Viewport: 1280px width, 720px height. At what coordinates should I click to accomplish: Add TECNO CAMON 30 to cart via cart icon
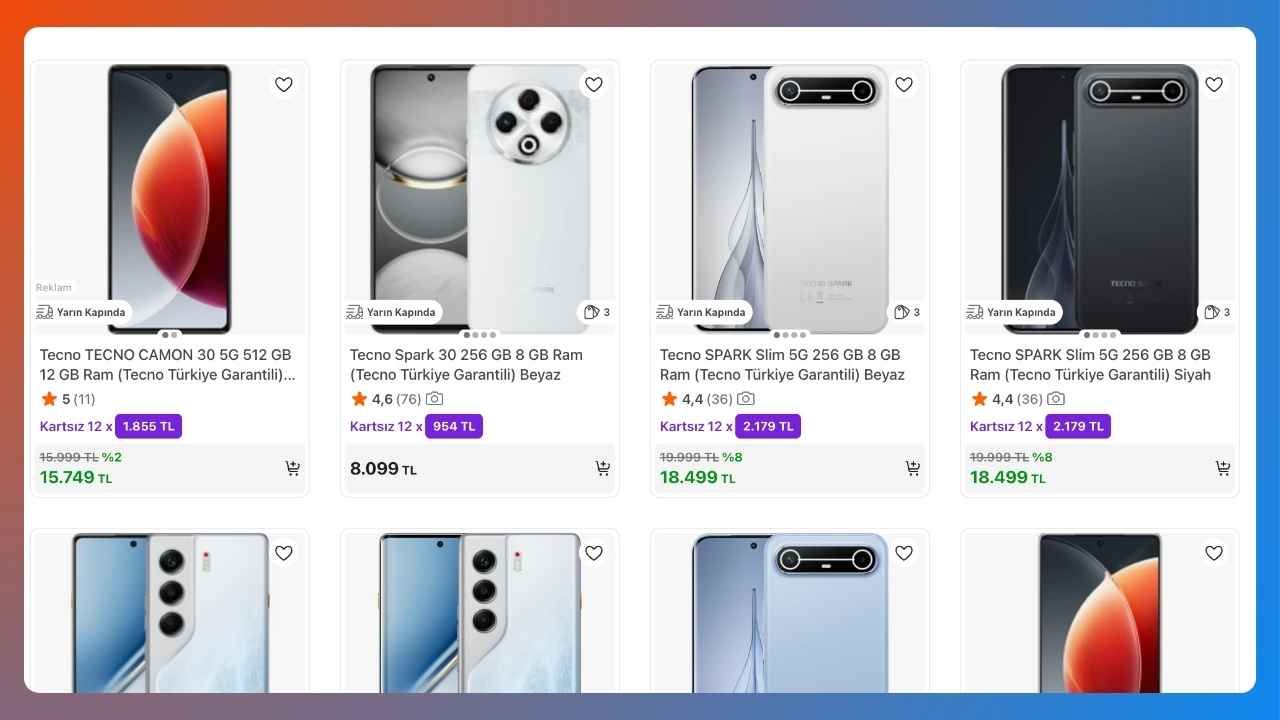click(x=292, y=468)
